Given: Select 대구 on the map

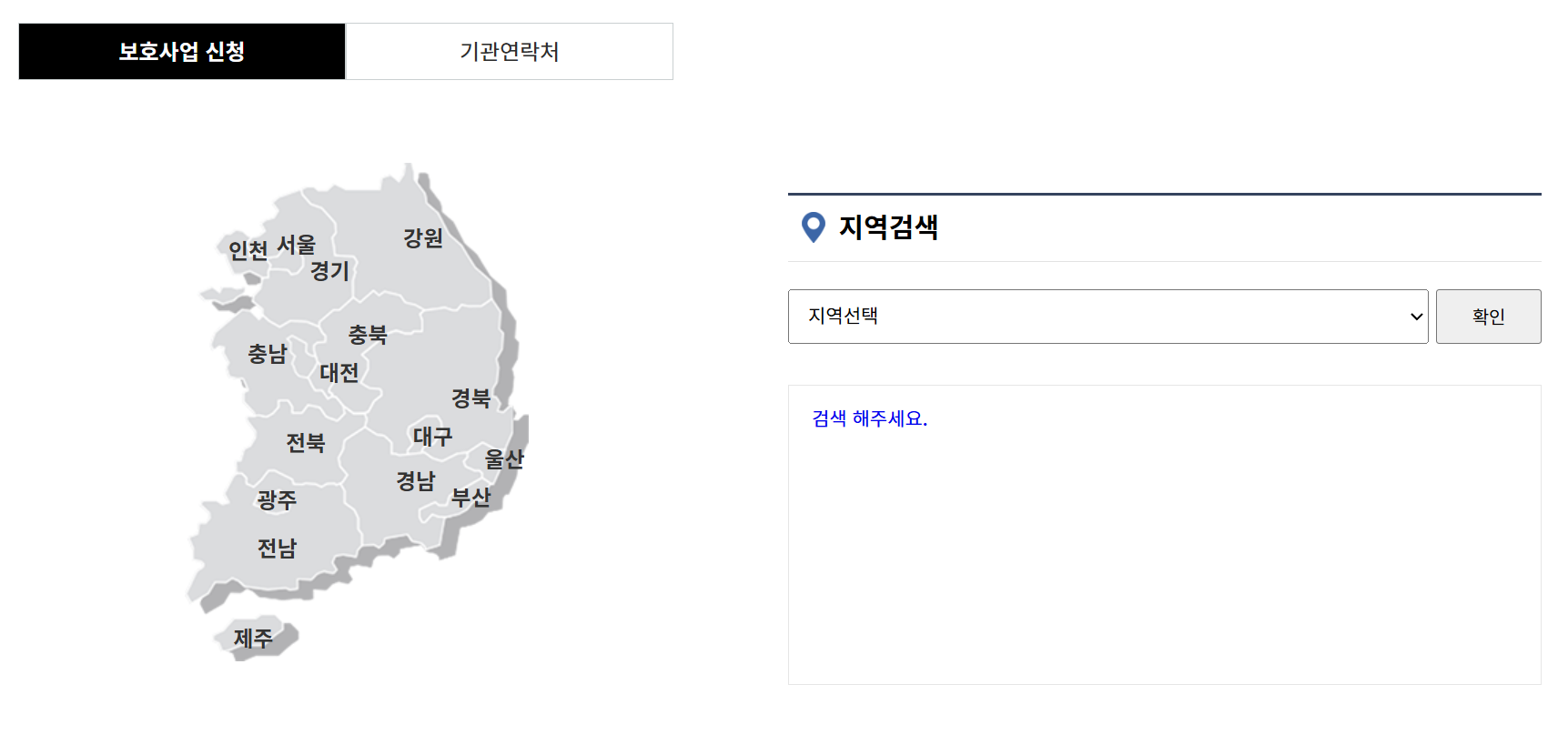Looking at the screenshot, I should tap(432, 437).
